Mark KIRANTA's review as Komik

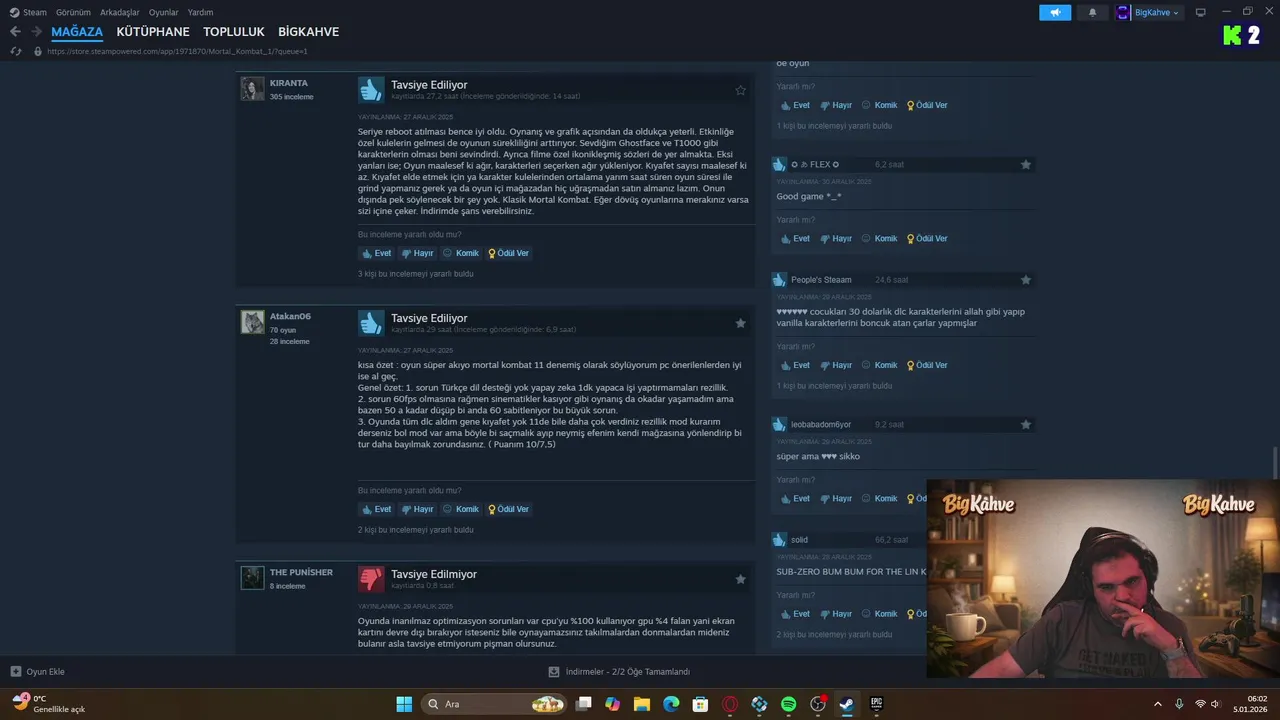(x=461, y=253)
